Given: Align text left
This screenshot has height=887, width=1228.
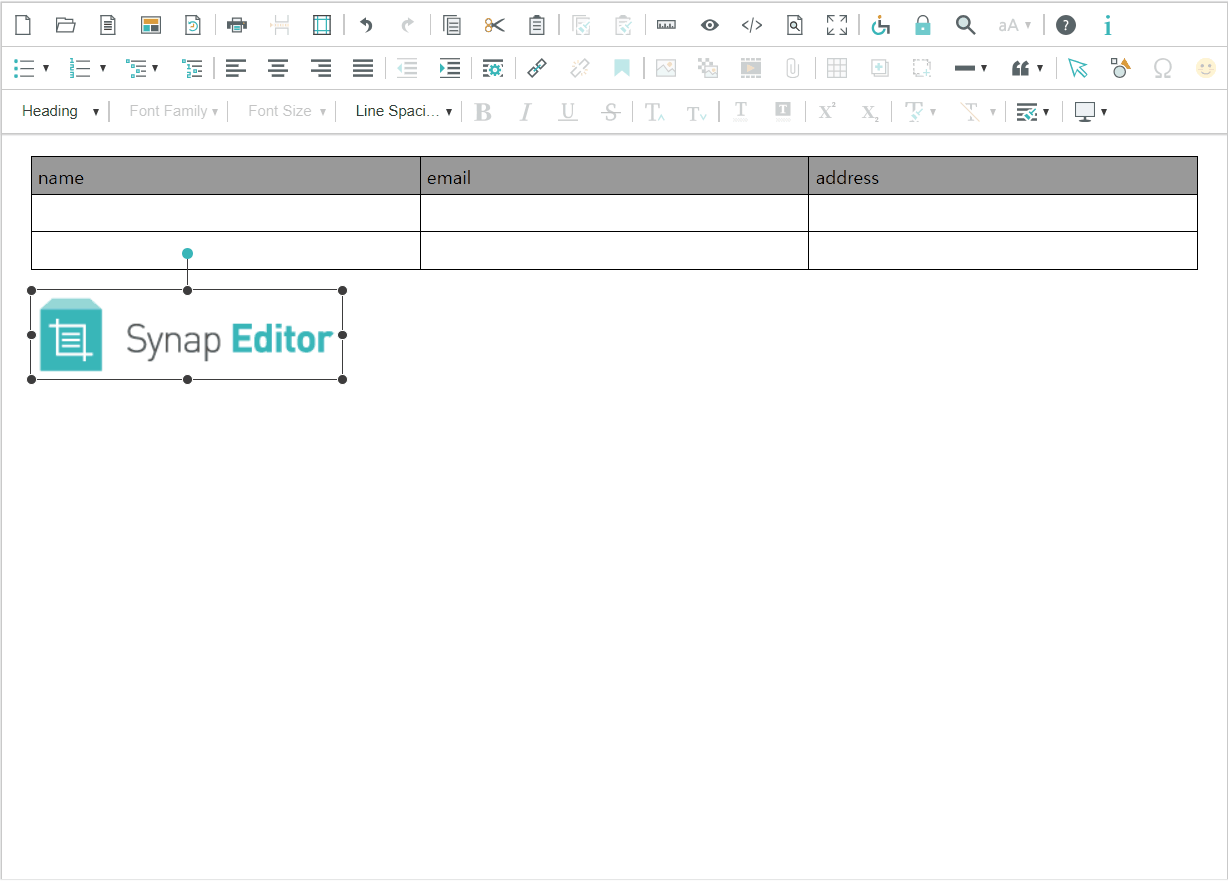Looking at the screenshot, I should [x=235, y=68].
